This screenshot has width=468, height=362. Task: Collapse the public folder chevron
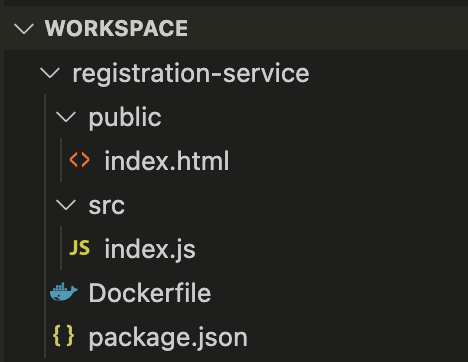[66, 117]
